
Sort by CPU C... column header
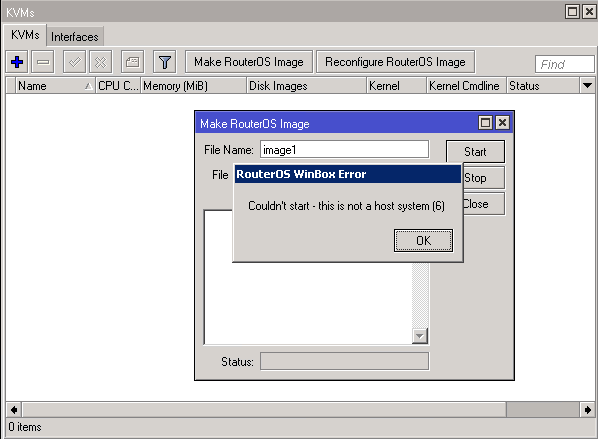tap(118, 86)
